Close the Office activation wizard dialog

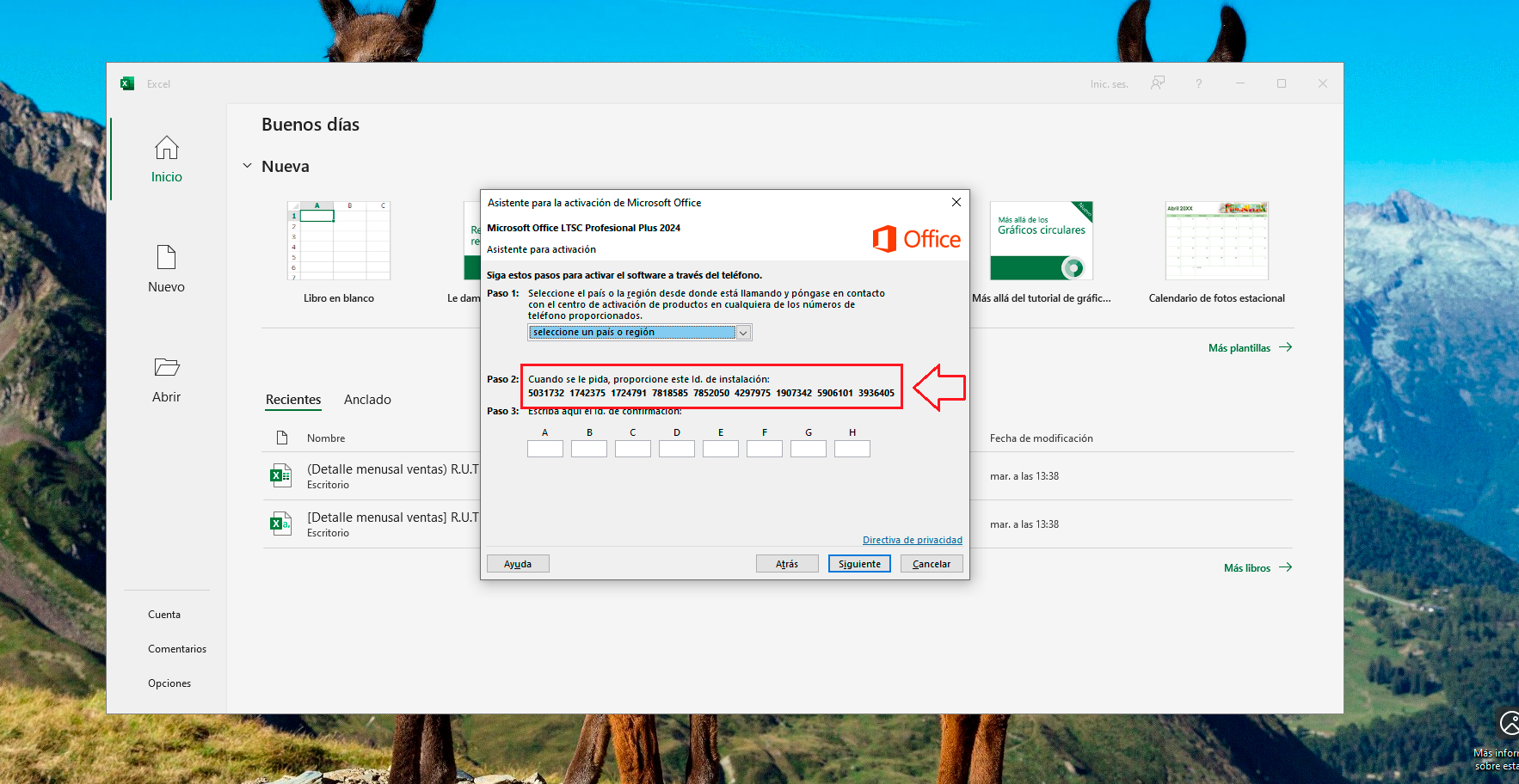(x=956, y=202)
